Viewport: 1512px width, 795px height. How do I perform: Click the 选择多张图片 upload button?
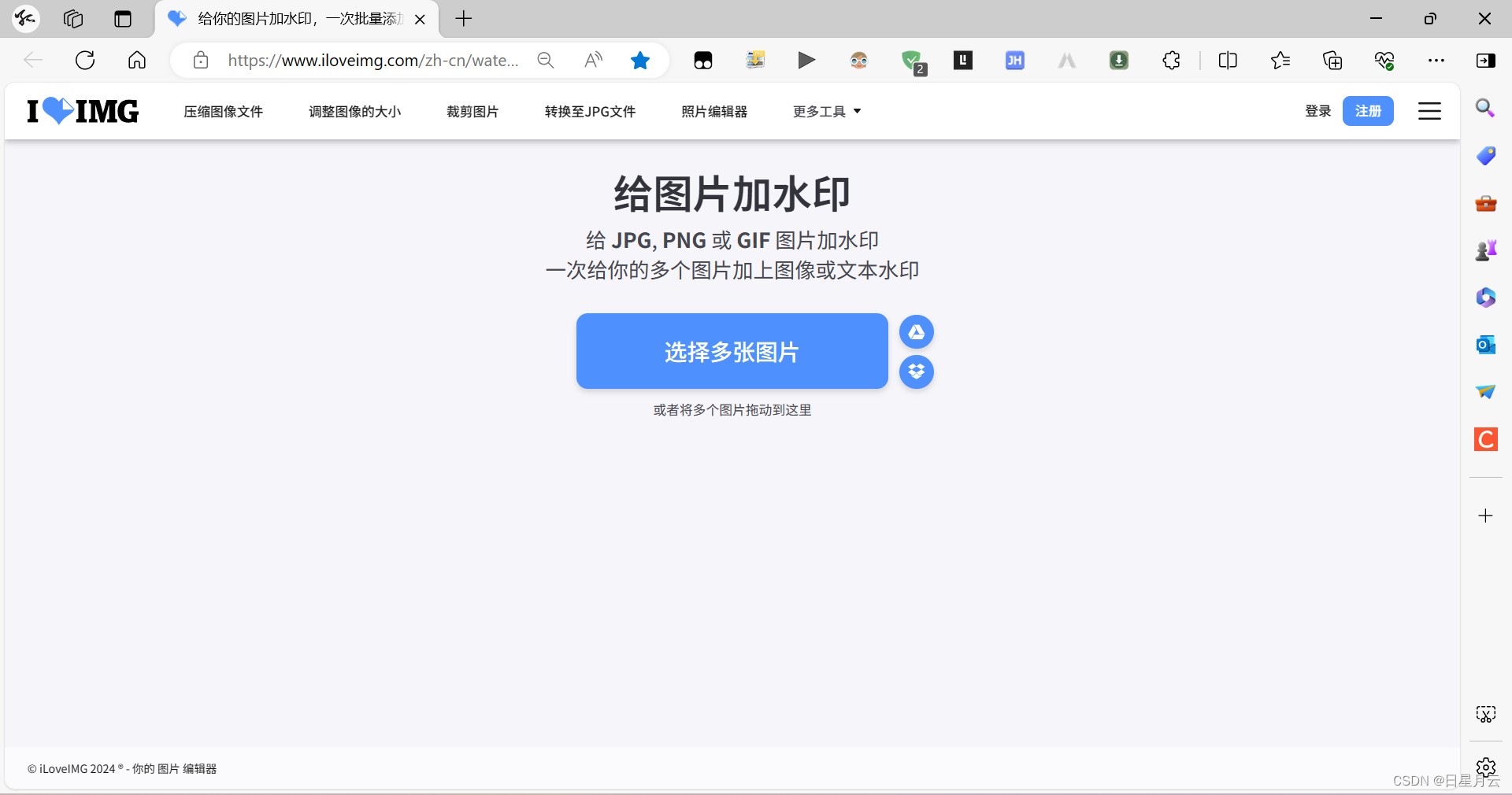731,351
